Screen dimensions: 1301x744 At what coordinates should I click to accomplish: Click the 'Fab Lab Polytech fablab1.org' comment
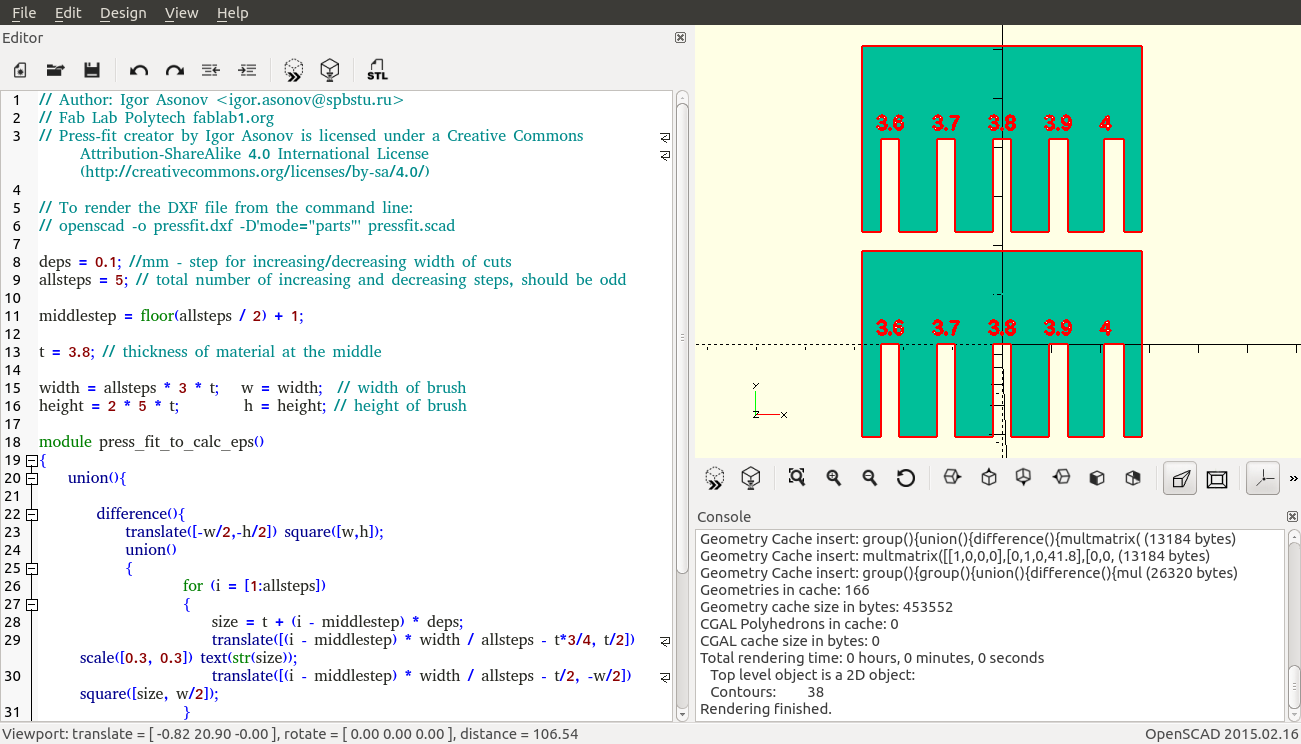[x=156, y=118]
